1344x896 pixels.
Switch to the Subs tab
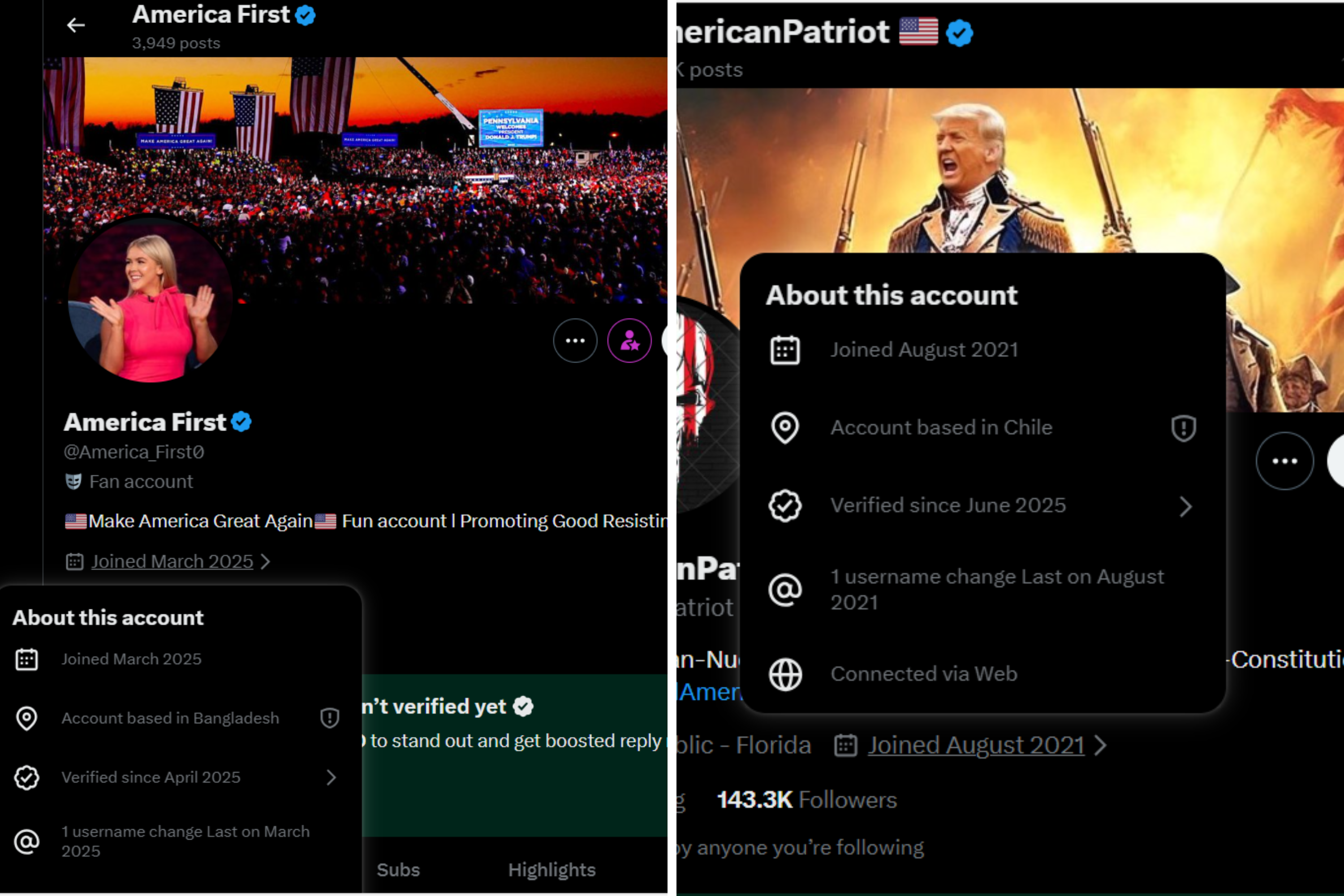[x=398, y=870]
